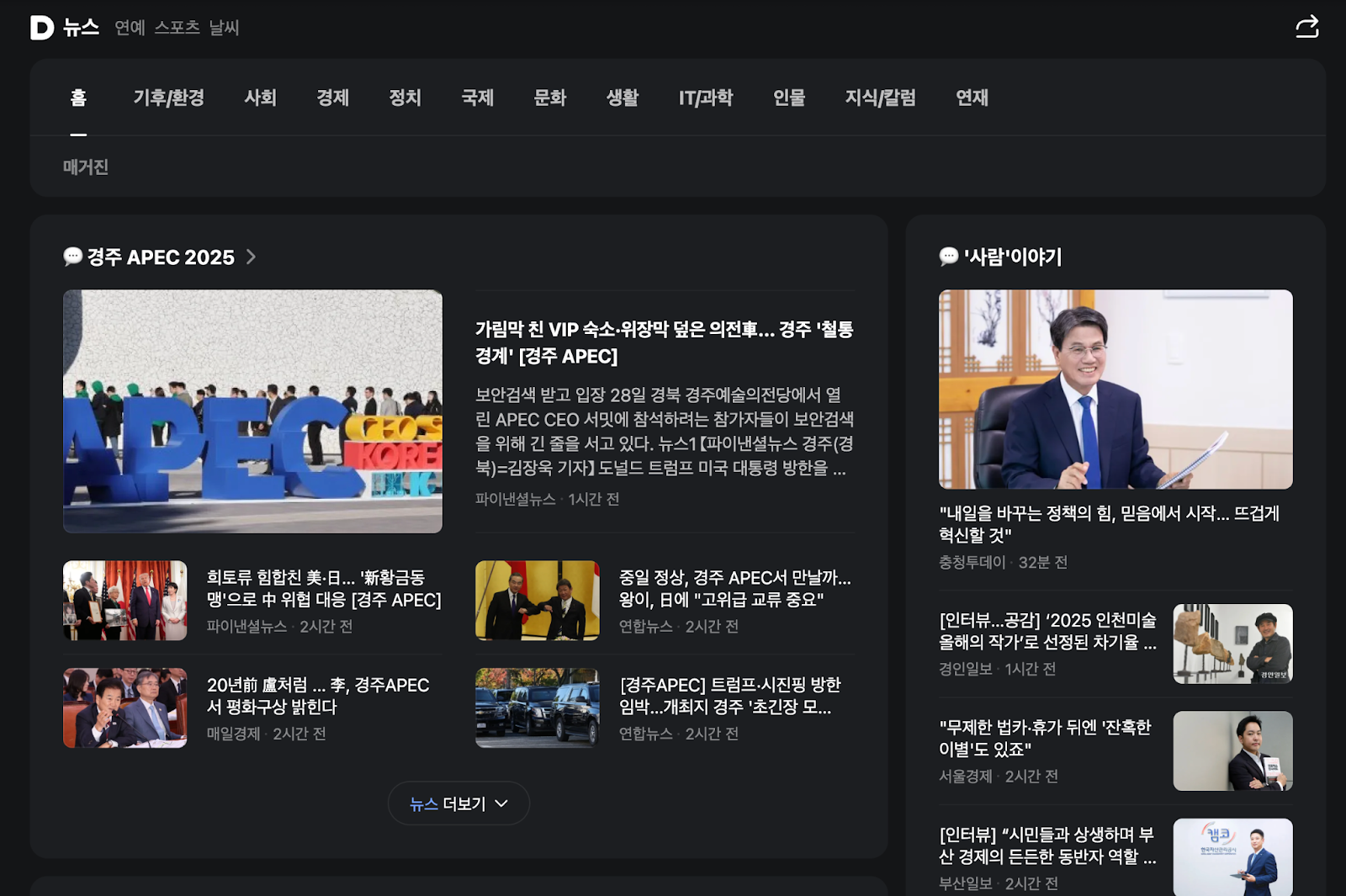The height and width of the screenshot is (896, 1346).
Task: Open article summary starting 보안검색 받고 입장
Action: coord(665,432)
